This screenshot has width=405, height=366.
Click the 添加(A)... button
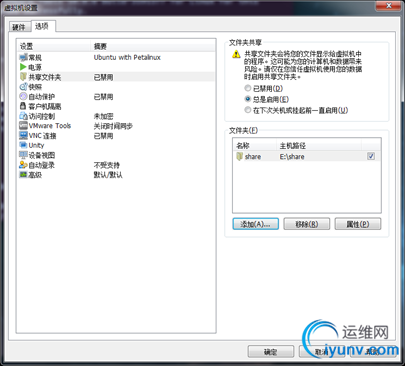coord(255,224)
